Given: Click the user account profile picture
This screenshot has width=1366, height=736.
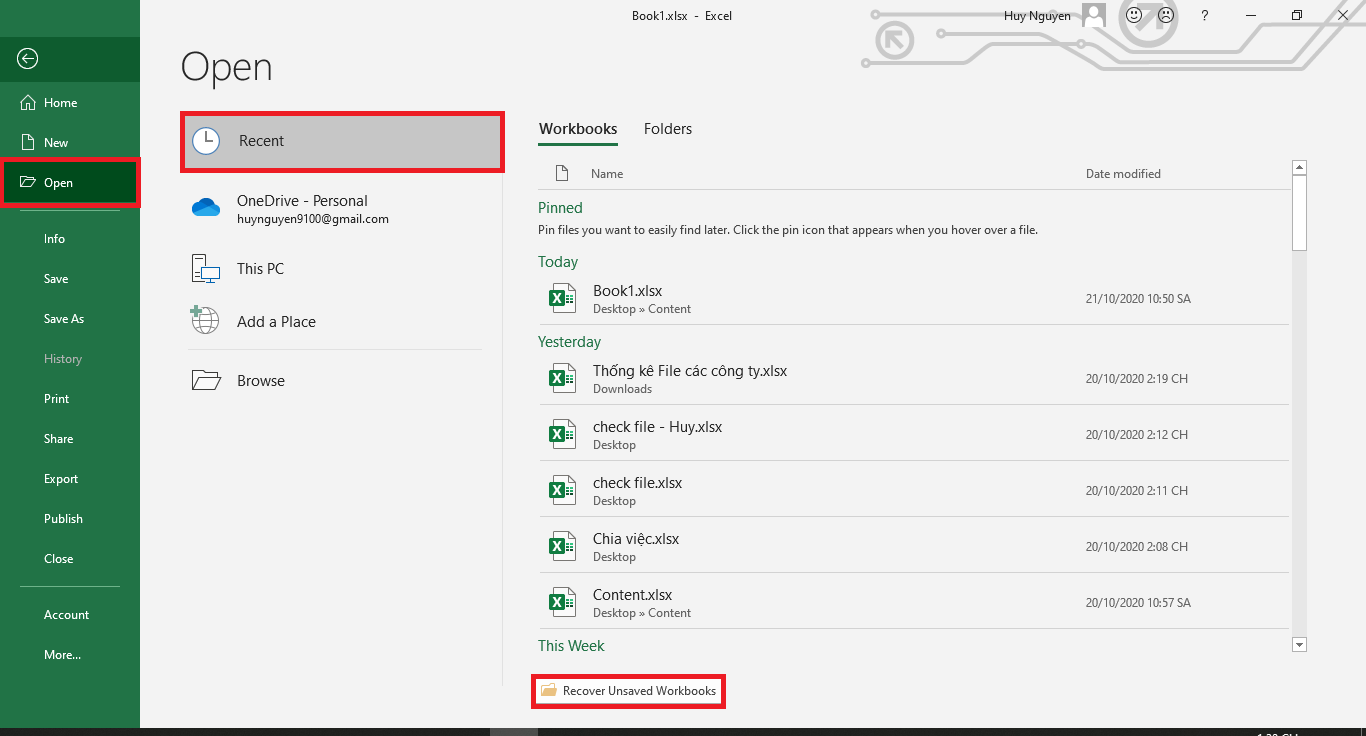Looking at the screenshot, I should 1094,15.
